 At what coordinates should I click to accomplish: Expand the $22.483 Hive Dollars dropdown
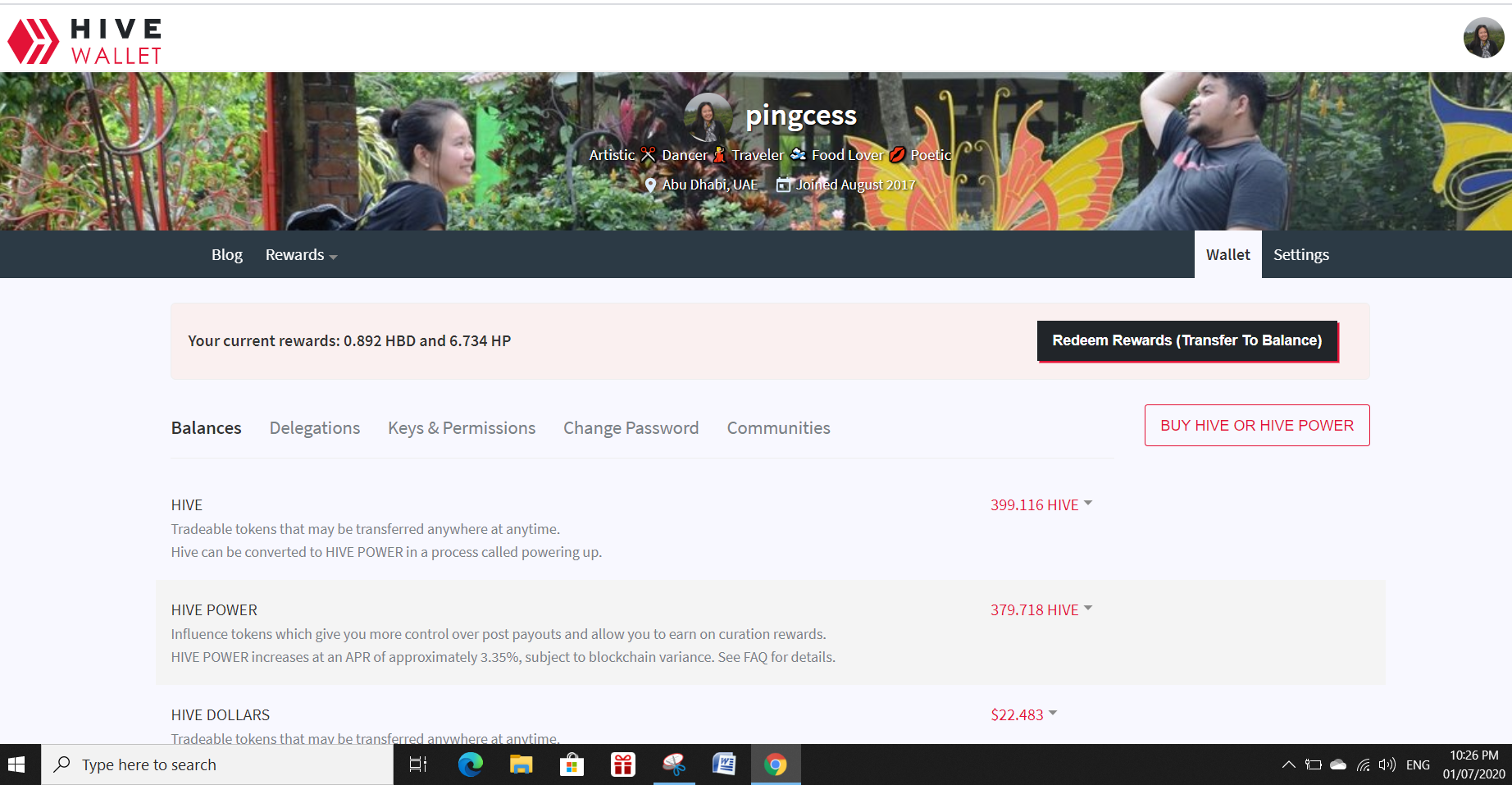[x=1024, y=714]
